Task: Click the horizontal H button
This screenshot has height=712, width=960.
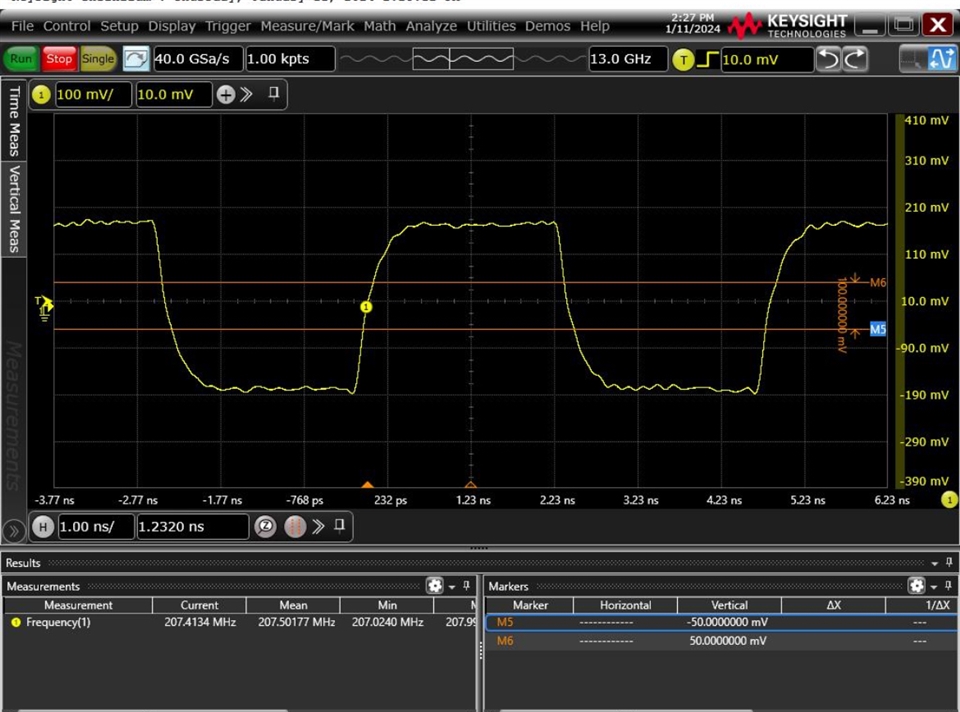Action: (43, 527)
